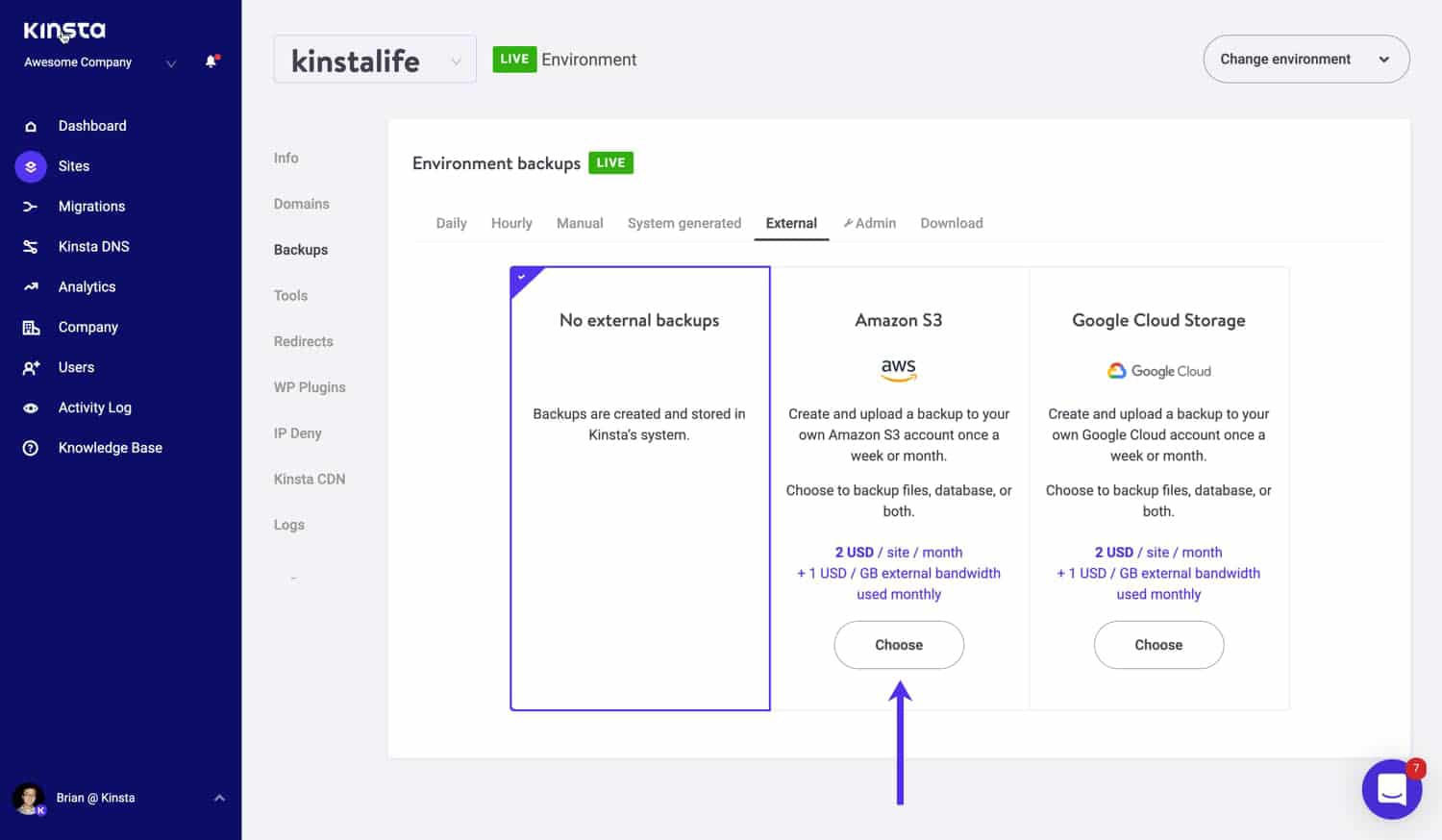1442x840 pixels.
Task: Open the Intercom chat bubble
Action: tap(1391, 789)
